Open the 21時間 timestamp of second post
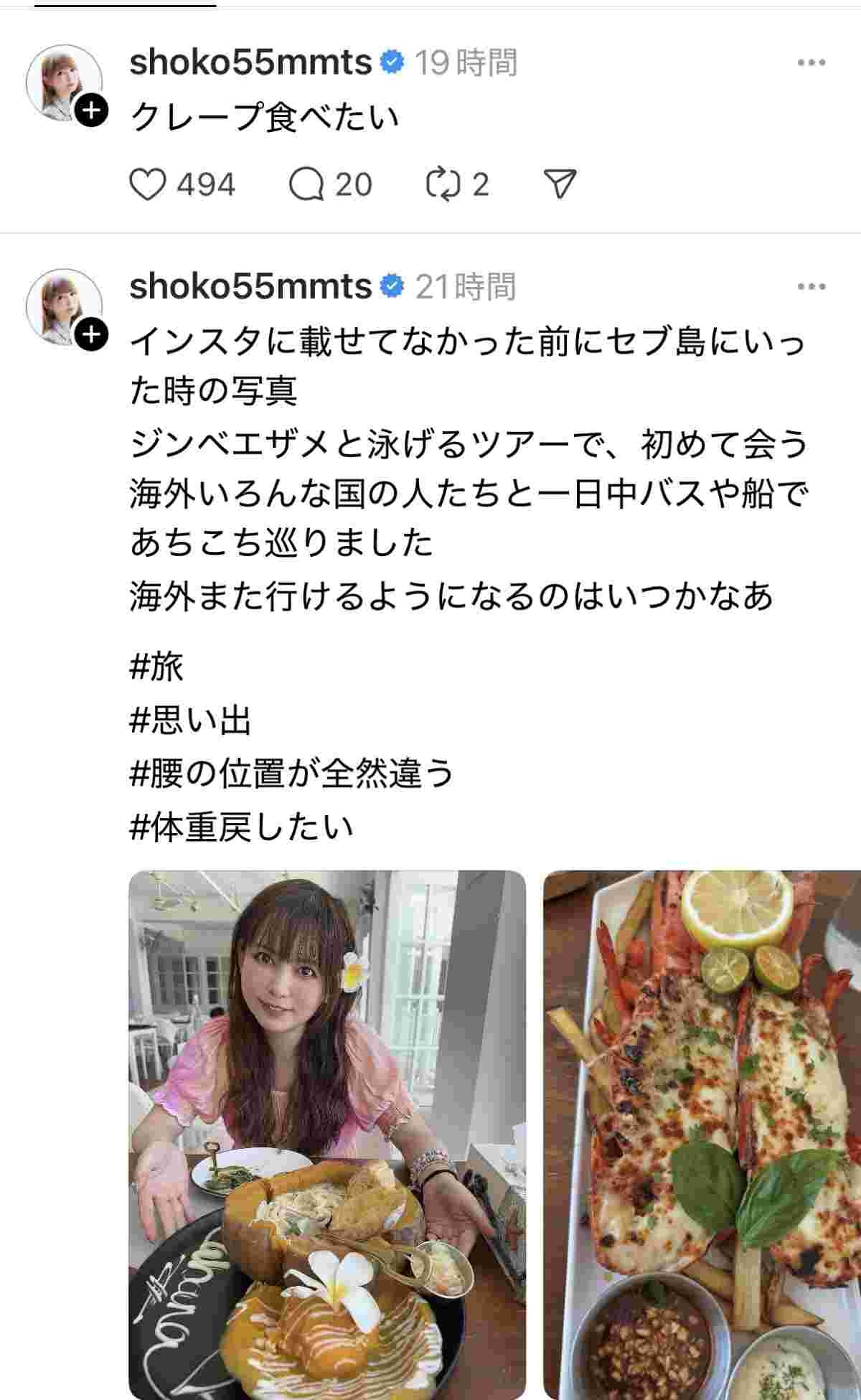861x1400 pixels. (466, 287)
